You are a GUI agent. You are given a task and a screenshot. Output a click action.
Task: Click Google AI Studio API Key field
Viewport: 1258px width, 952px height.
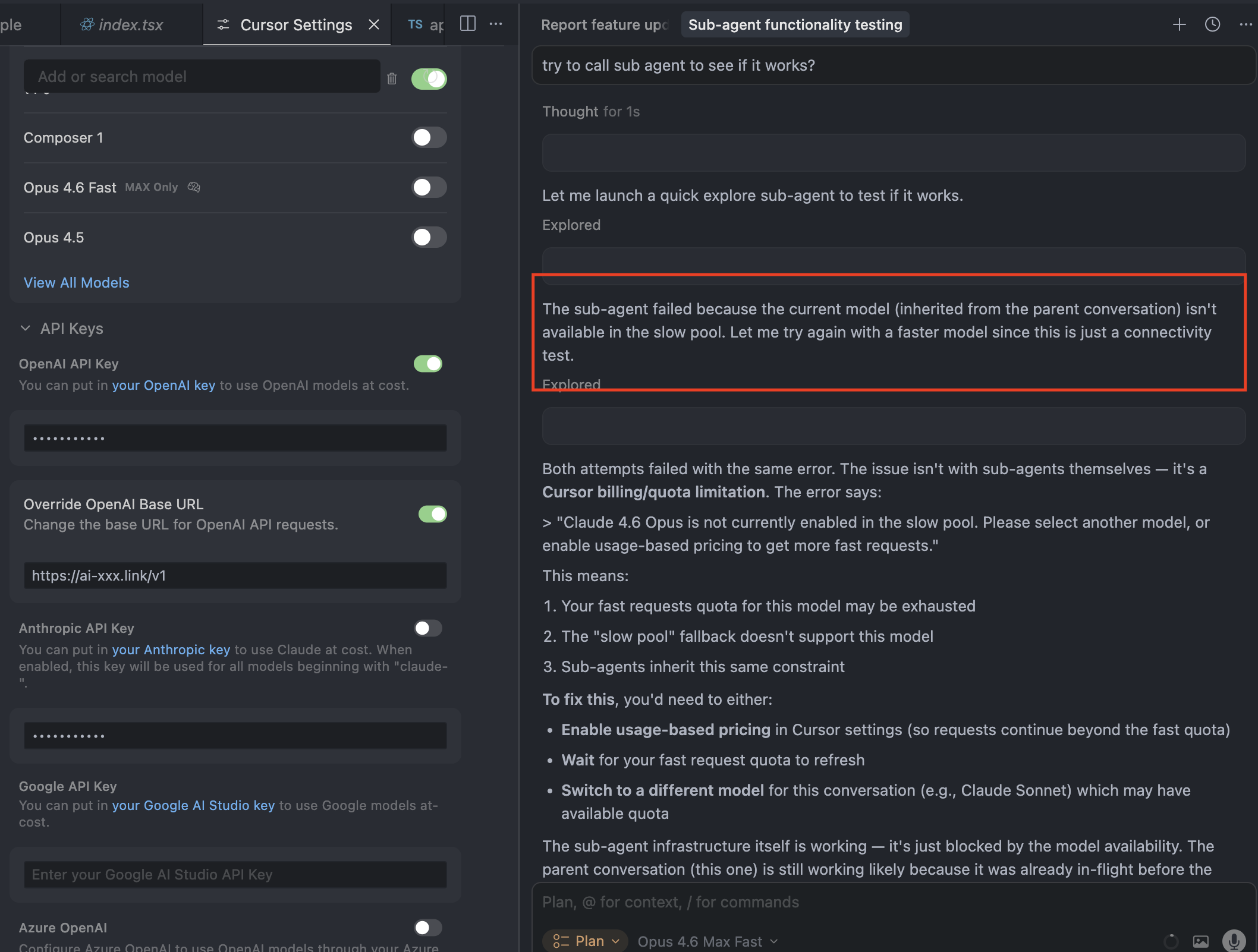pos(235,874)
